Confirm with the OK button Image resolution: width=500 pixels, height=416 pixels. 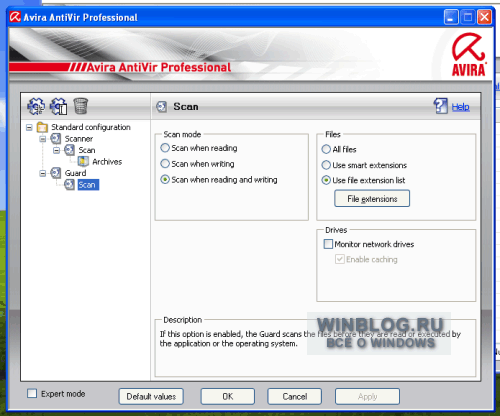(x=228, y=396)
